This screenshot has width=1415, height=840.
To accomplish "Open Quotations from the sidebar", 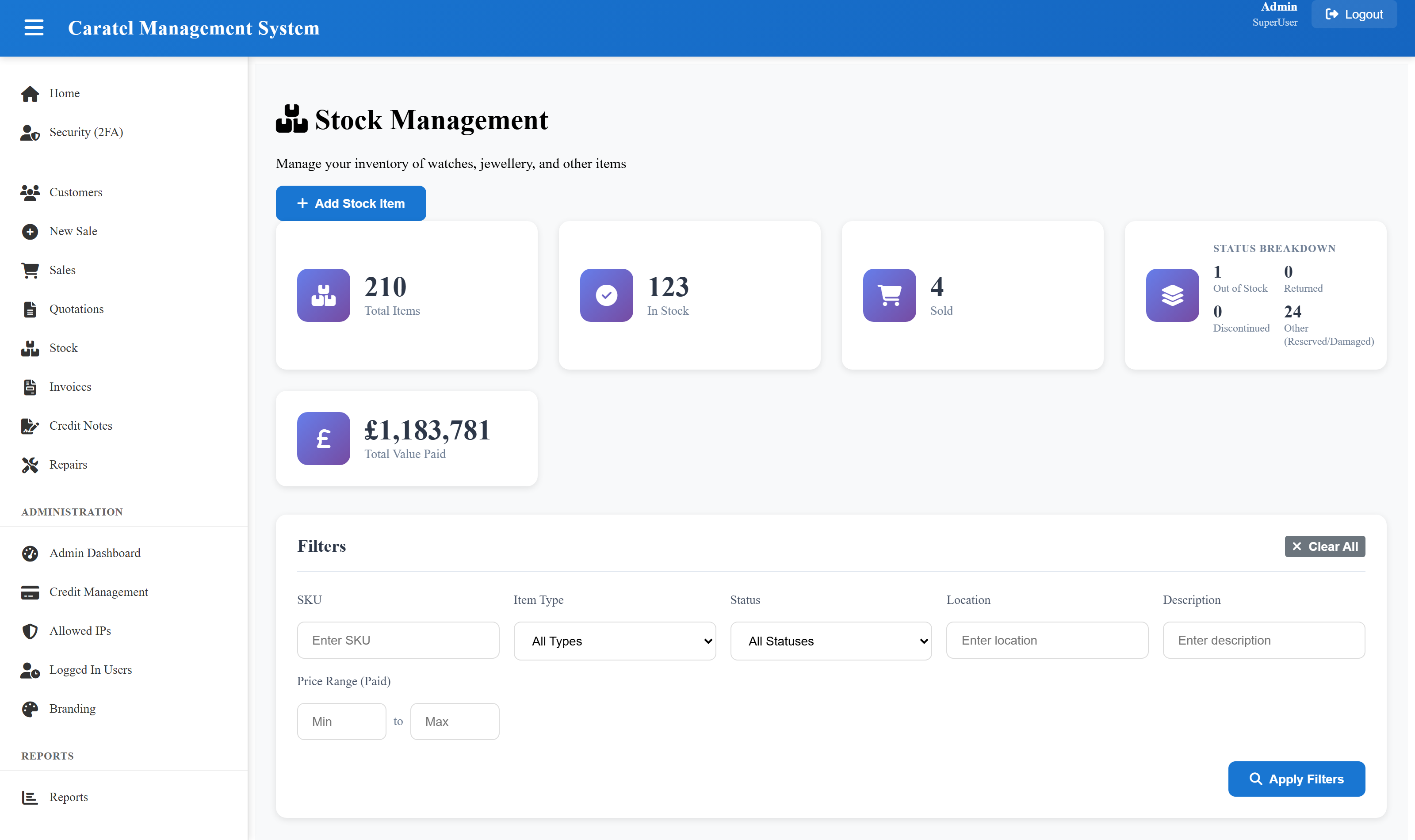I will tap(76, 309).
